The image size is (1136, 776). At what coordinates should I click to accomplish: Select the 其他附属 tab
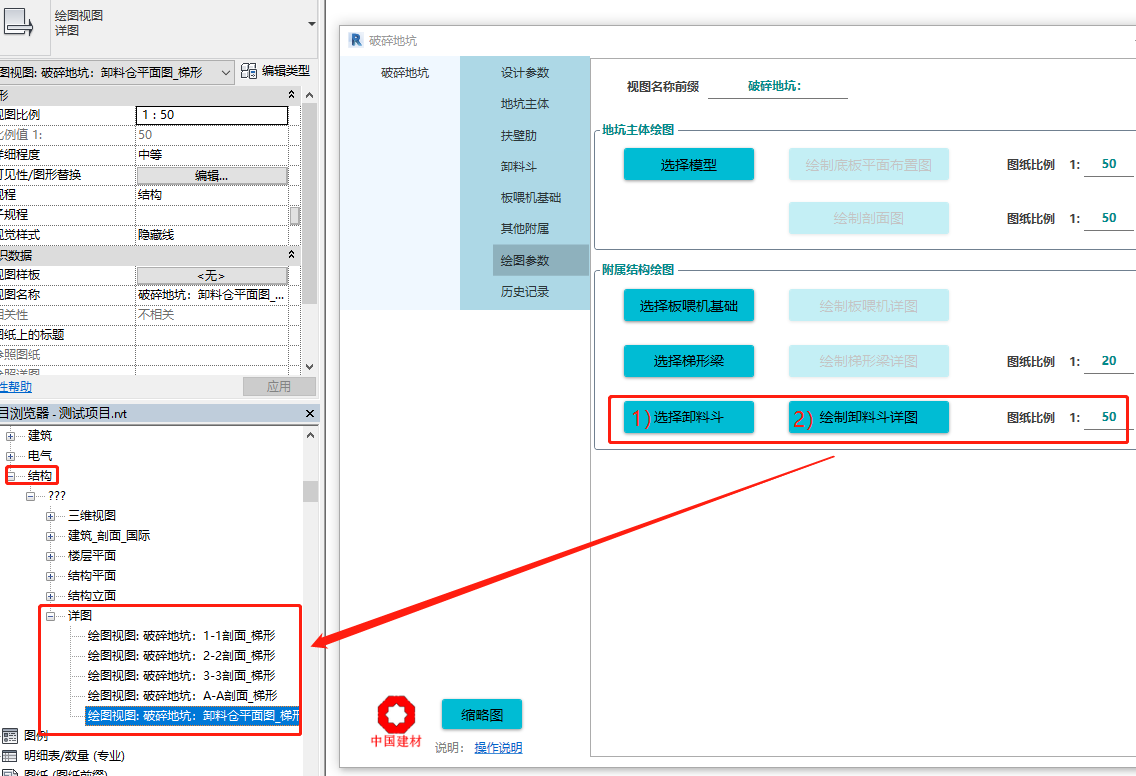[x=525, y=228]
